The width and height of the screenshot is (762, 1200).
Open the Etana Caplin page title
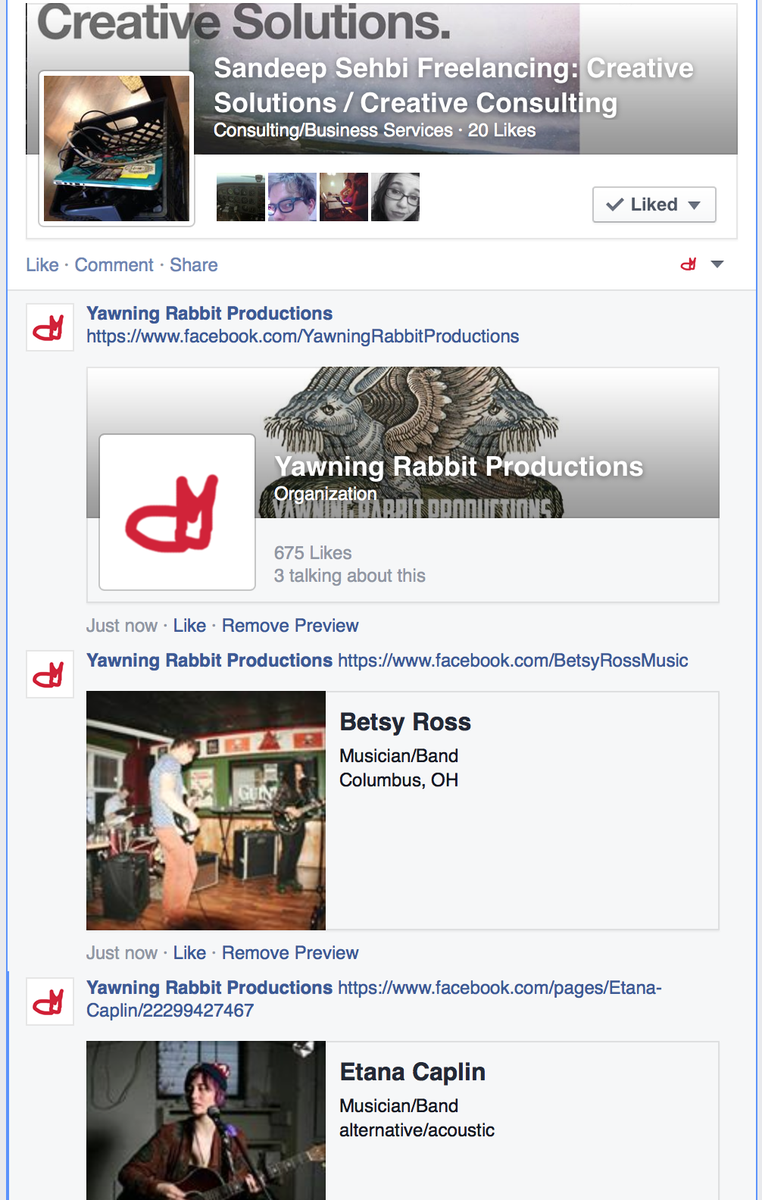(x=413, y=1072)
